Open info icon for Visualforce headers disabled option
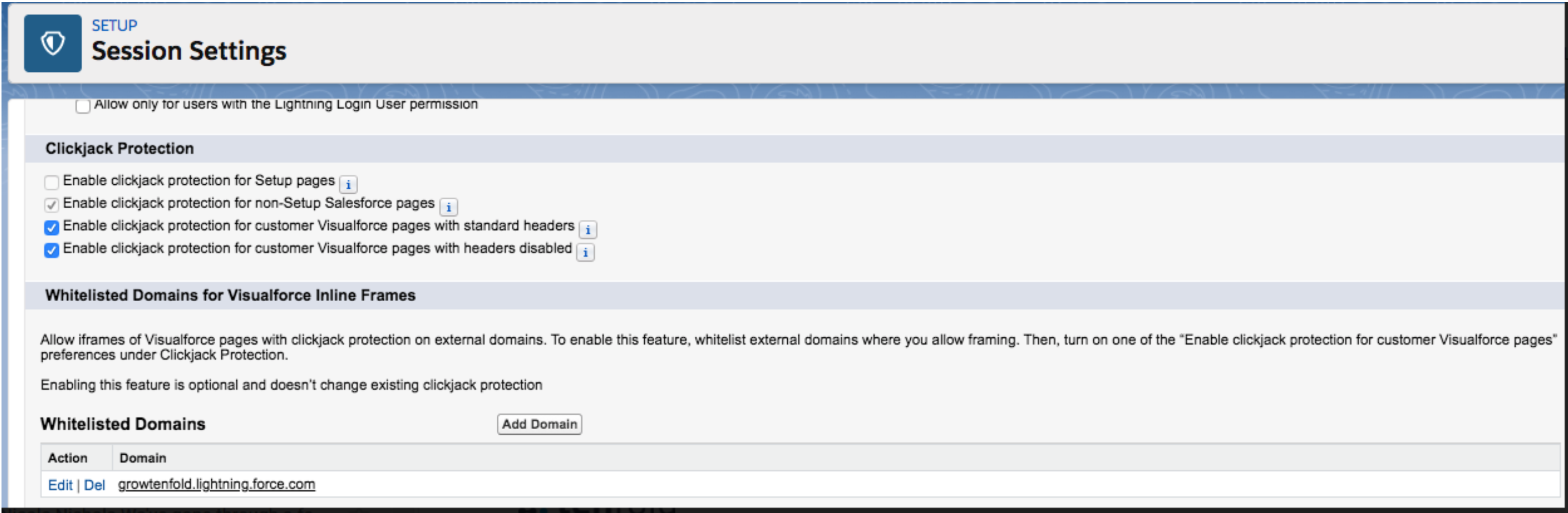 coord(586,252)
